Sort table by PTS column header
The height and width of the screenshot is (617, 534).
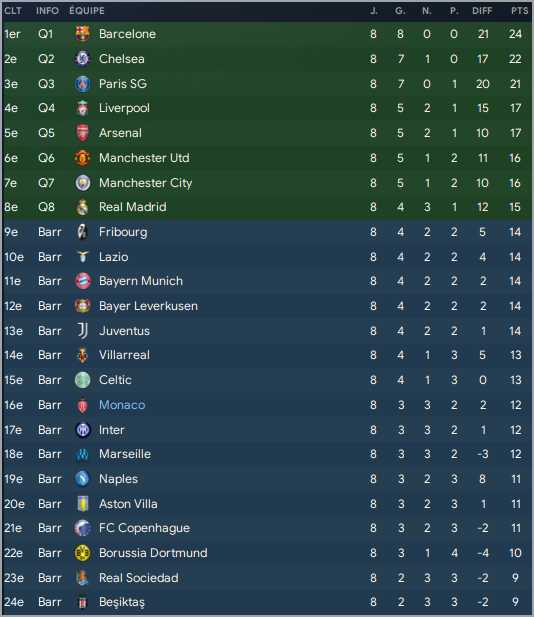point(519,11)
